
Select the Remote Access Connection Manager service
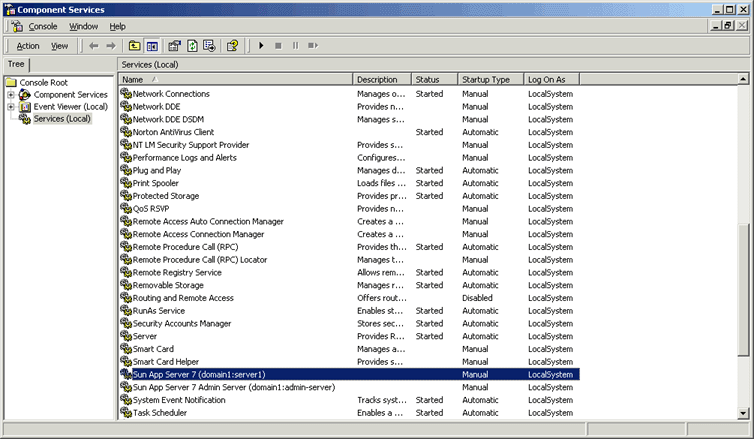coord(199,234)
